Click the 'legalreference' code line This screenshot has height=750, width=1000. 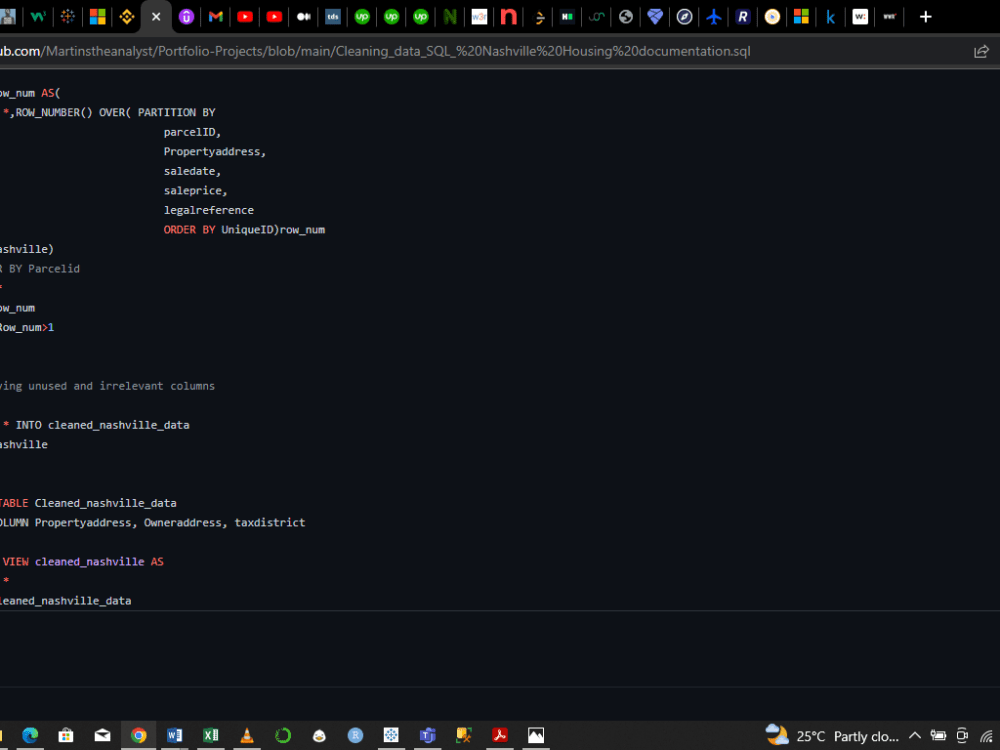[209, 210]
